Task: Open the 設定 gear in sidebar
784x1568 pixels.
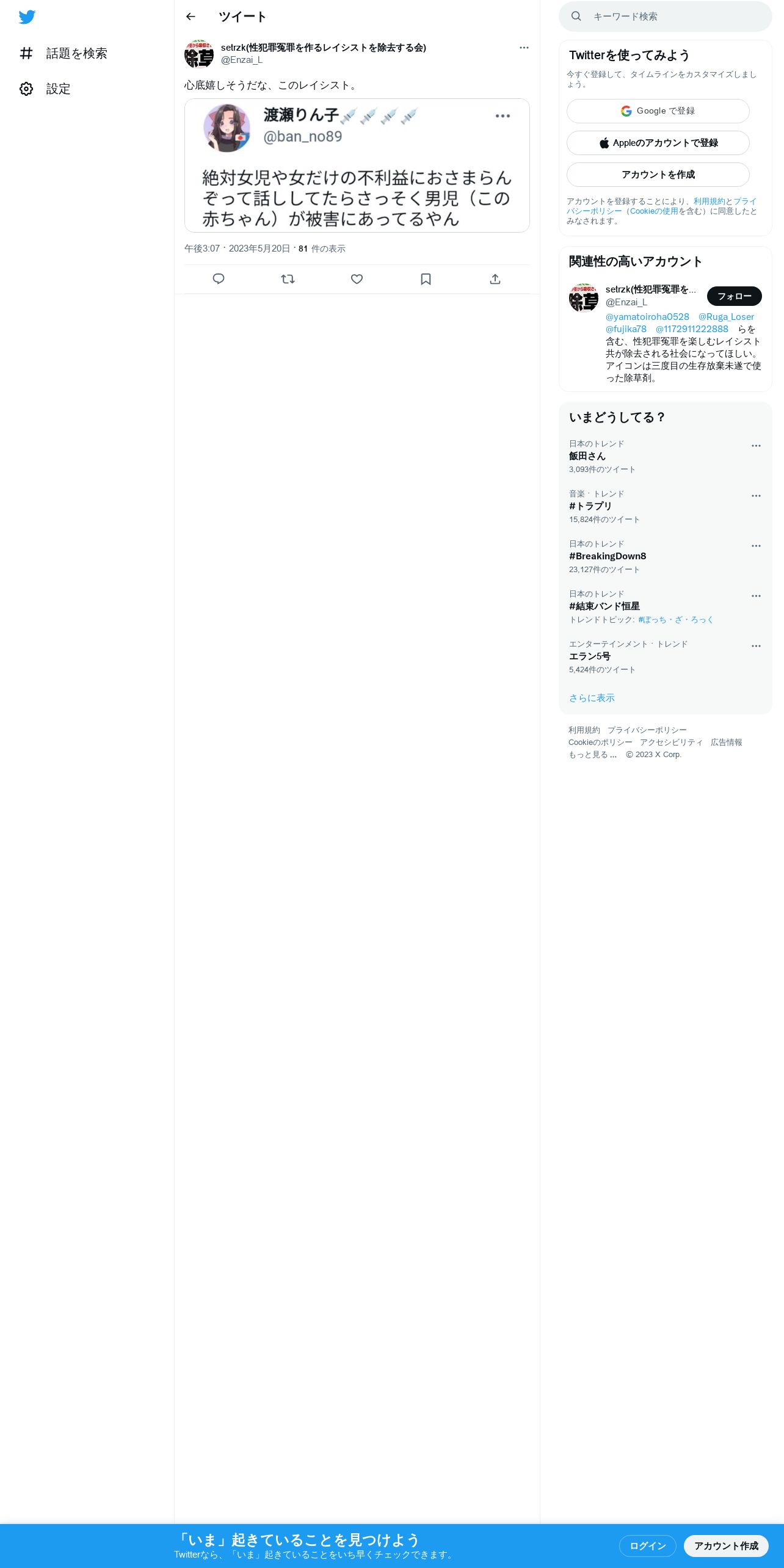Action: [45, 89]
